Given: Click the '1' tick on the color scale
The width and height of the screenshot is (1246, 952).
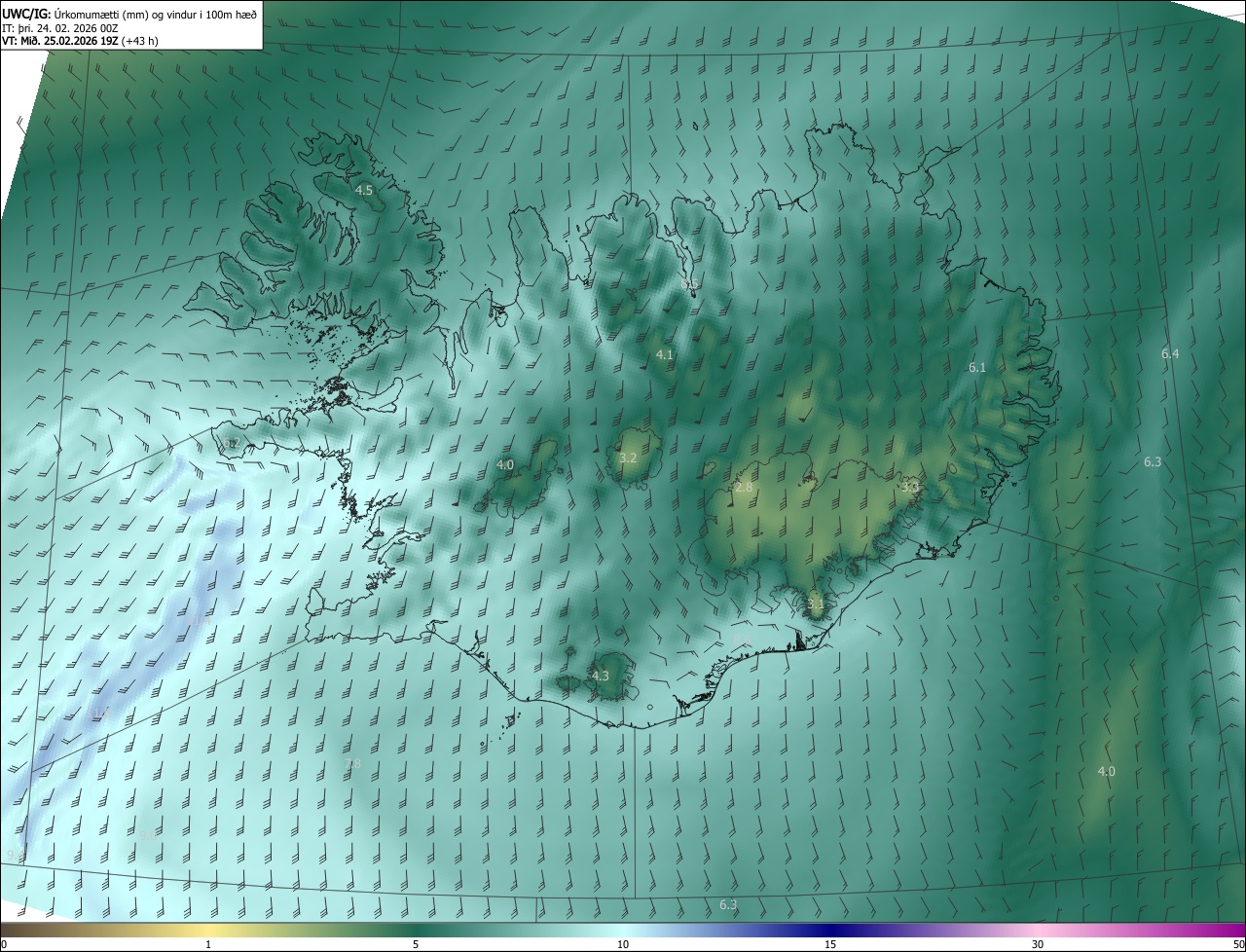Looking at the screenshot, I should tap(208, 944).
